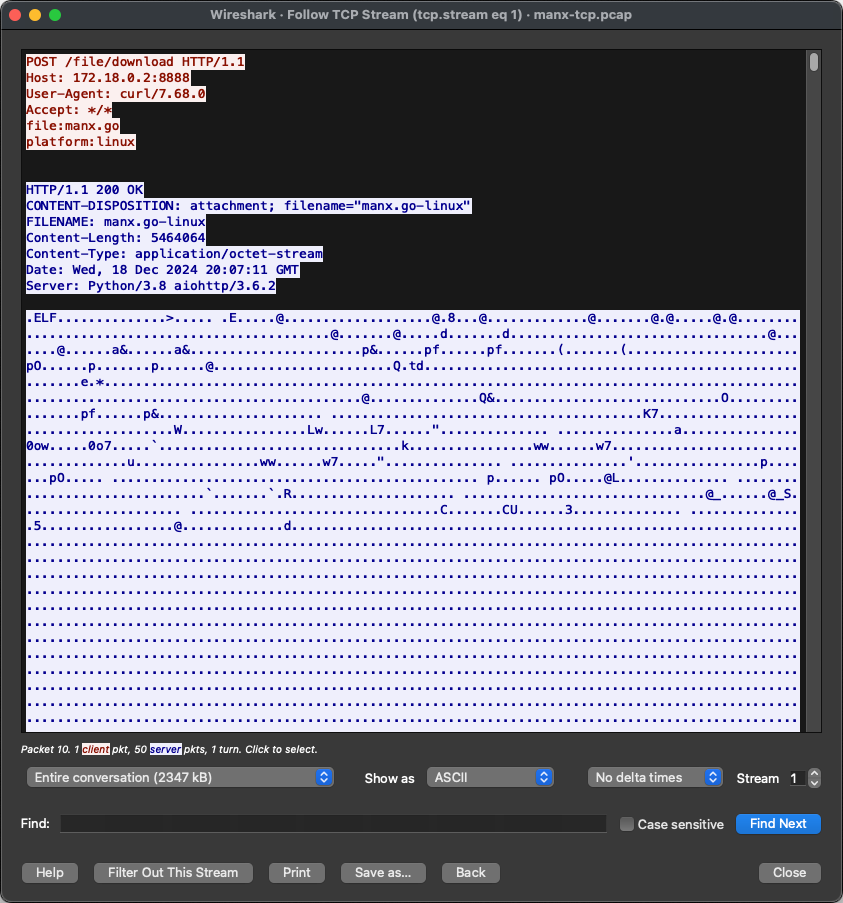Image resolution: width=843 pixels, height=903 pixels.
Task: Click inside the Find input field
Action: click(x=330, y=823)
